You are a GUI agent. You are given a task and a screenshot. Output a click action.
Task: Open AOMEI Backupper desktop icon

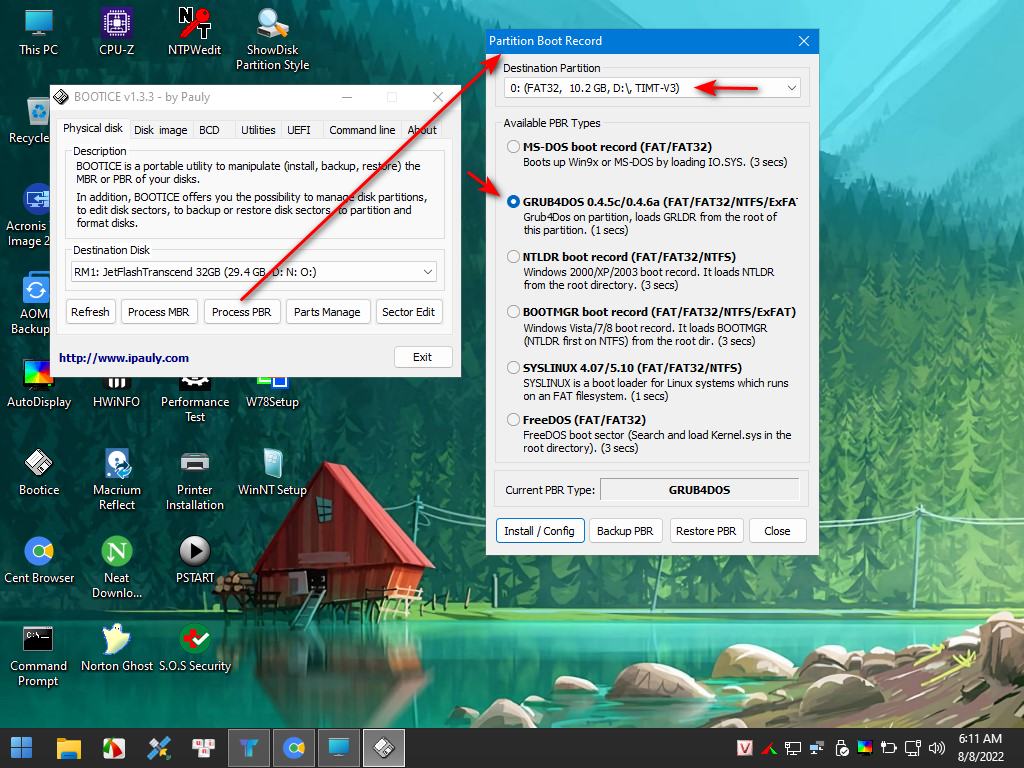(x=31, y=304)
